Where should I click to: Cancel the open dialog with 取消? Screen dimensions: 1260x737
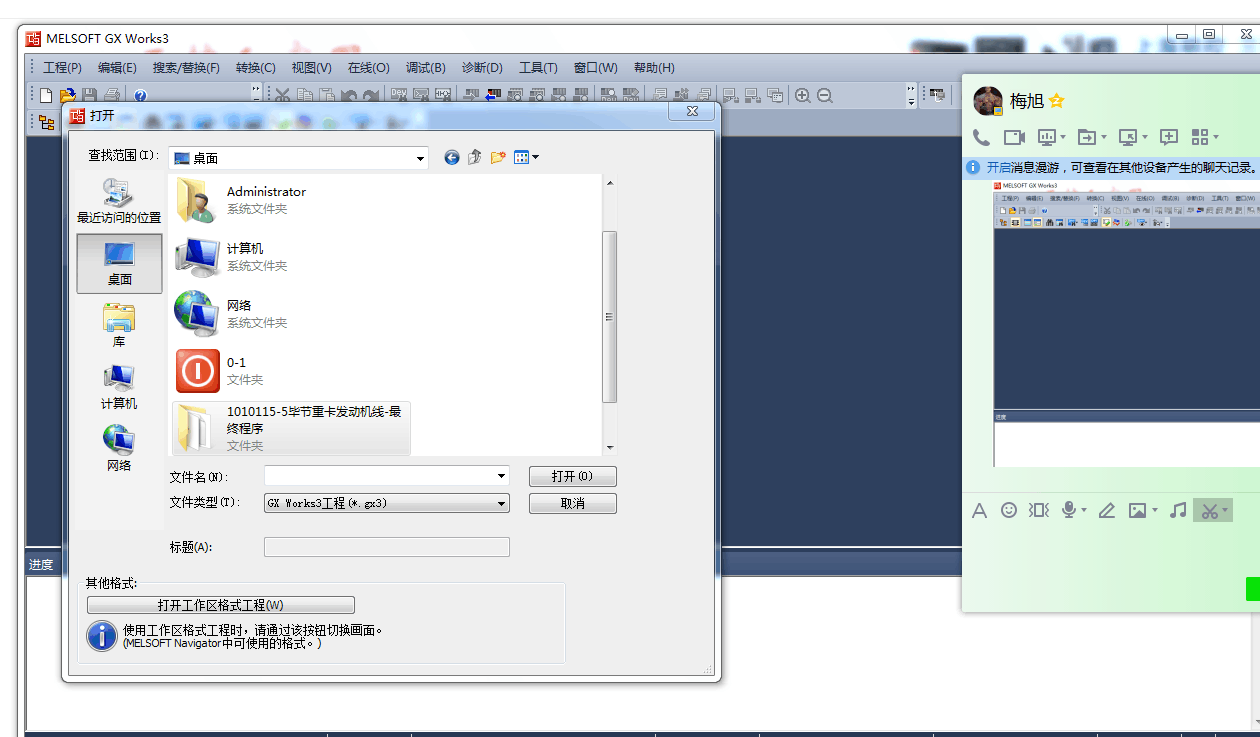(x=572, y=503)
